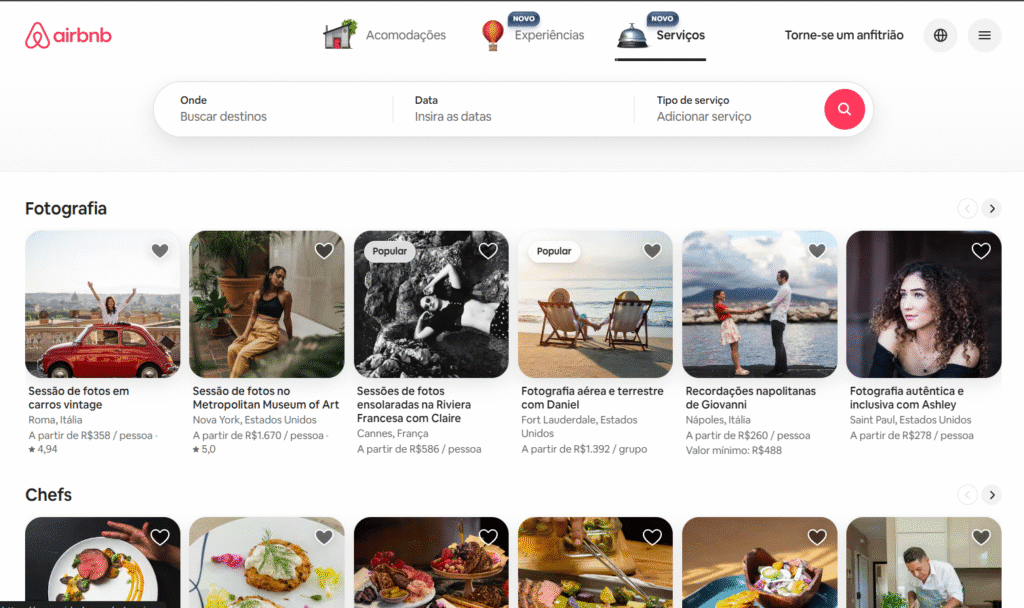Screen dimensions: 1024x608
Task: Heart the Napoli couple photo listing
Action: [817, 251]
